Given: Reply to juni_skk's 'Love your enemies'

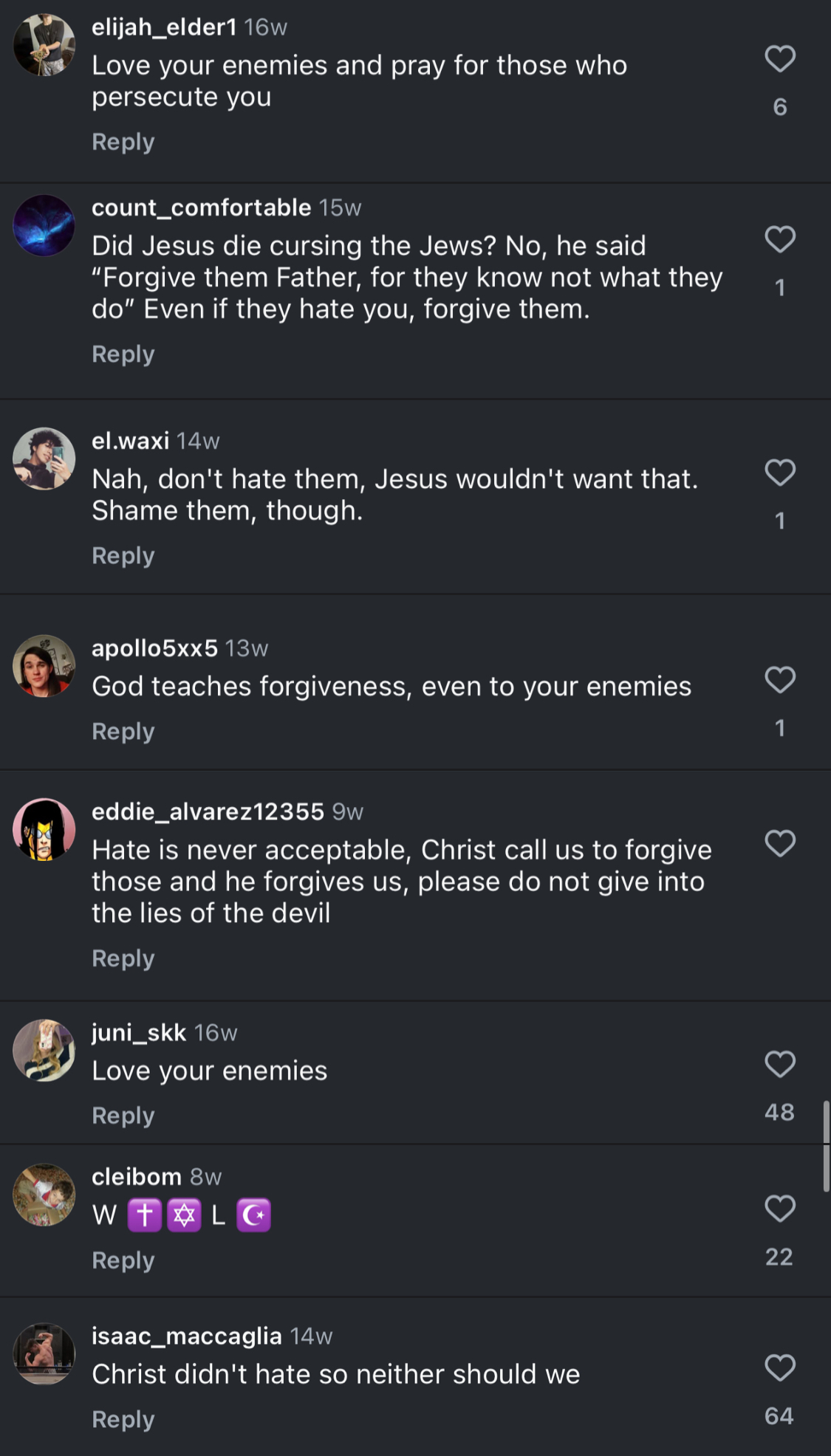Looking at the screenshot, I should tap(123, 1116).
